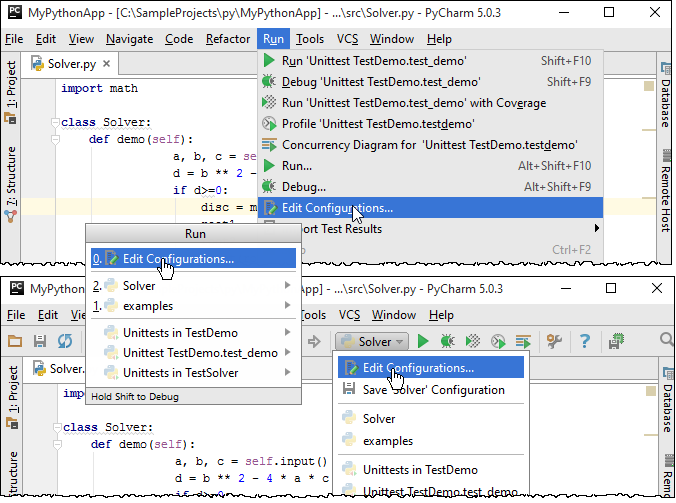Click the Concurrency Diagram toolbar icon
Image resolution: width=676 pixels, height=503 pixels.
coord(524,342)
